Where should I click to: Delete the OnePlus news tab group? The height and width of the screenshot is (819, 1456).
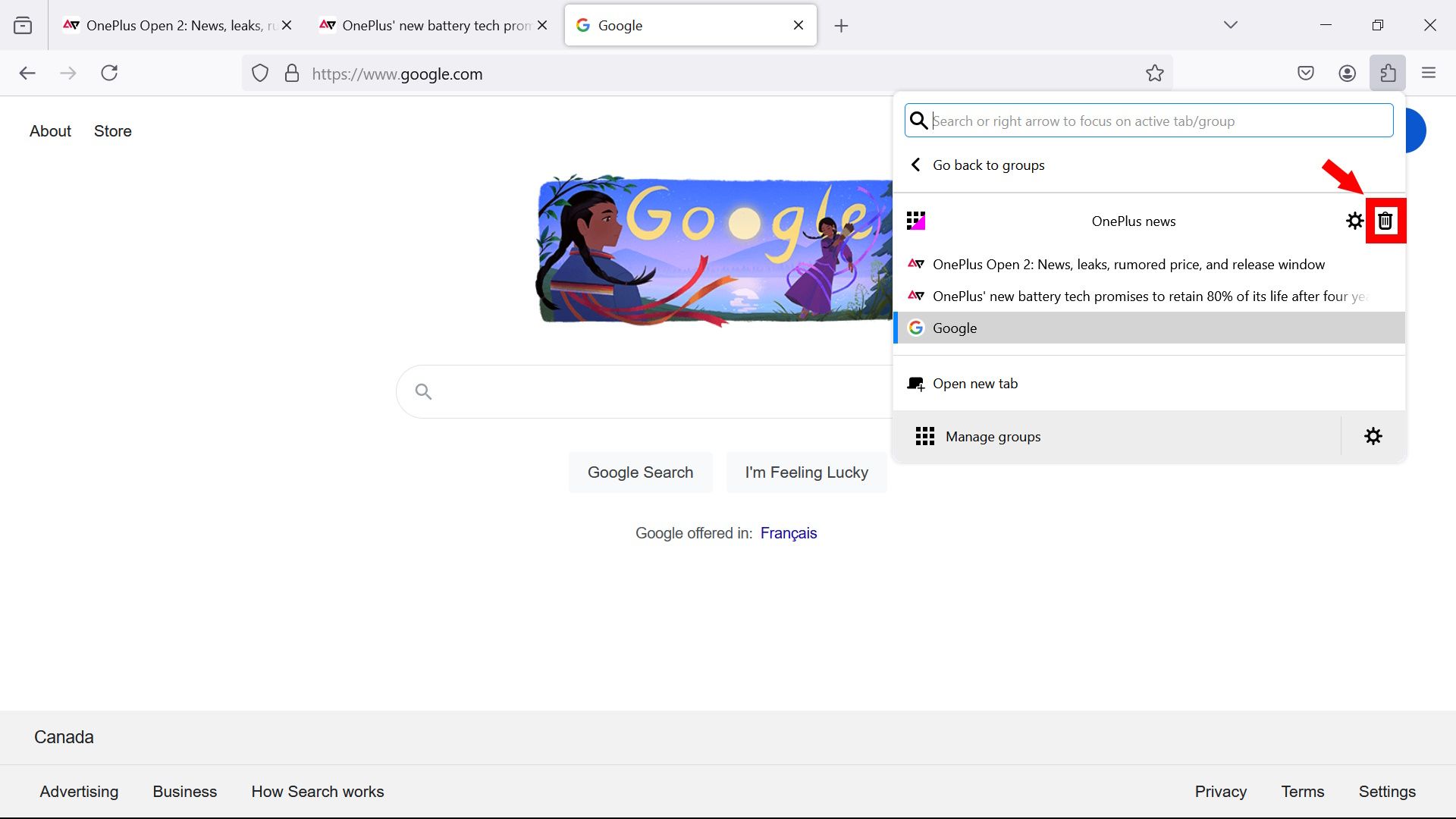(1386, 221)
